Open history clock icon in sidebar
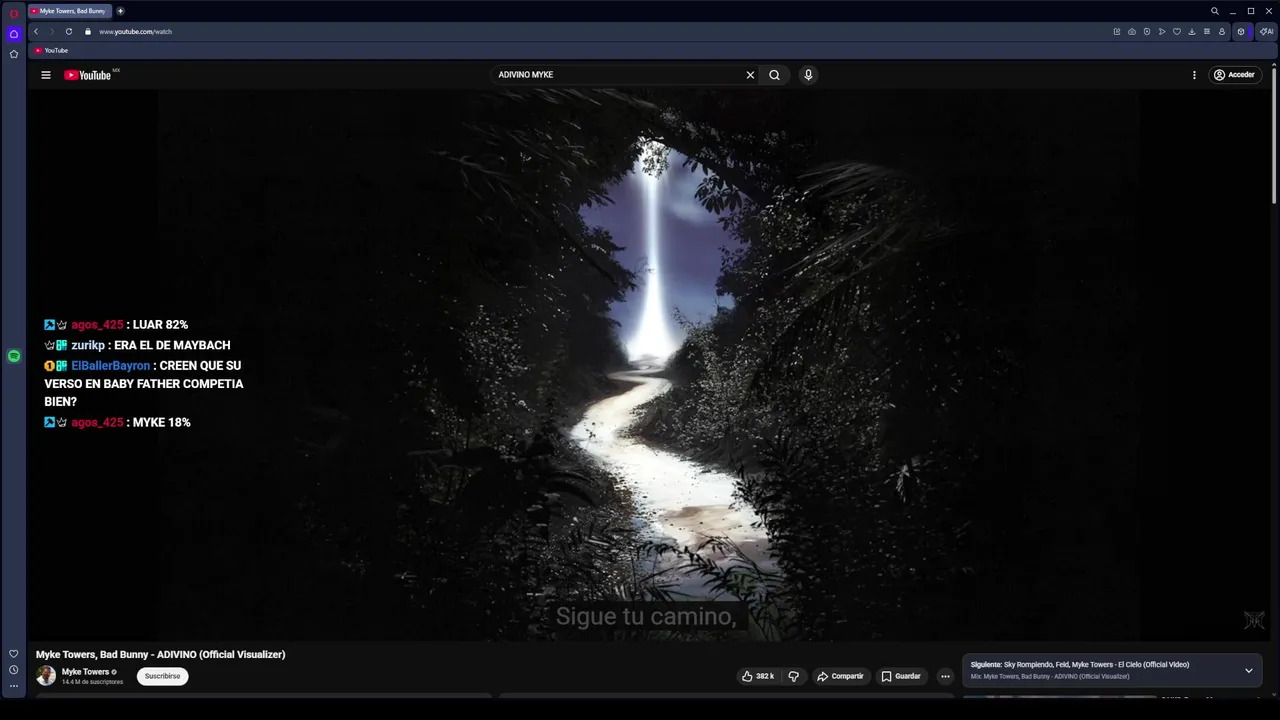The image size is (1280, 720). 14,670
